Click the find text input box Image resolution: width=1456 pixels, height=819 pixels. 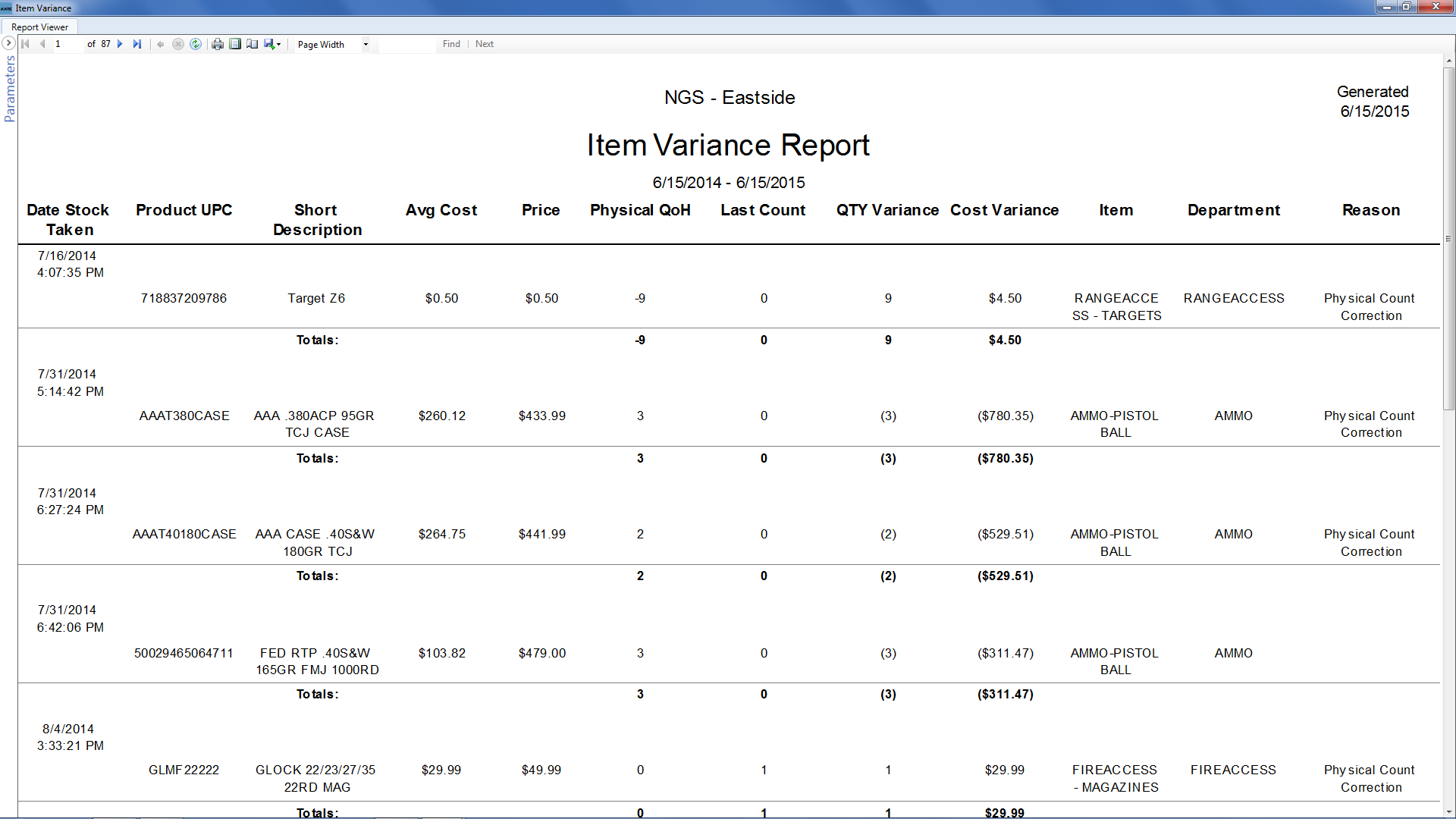point(407,44)
